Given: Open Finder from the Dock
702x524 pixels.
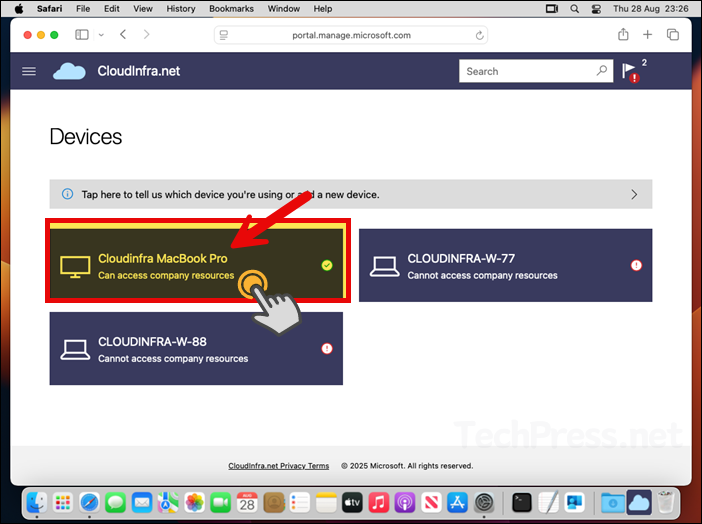Looking at the screenshot, I should click(x=37, y=503).
